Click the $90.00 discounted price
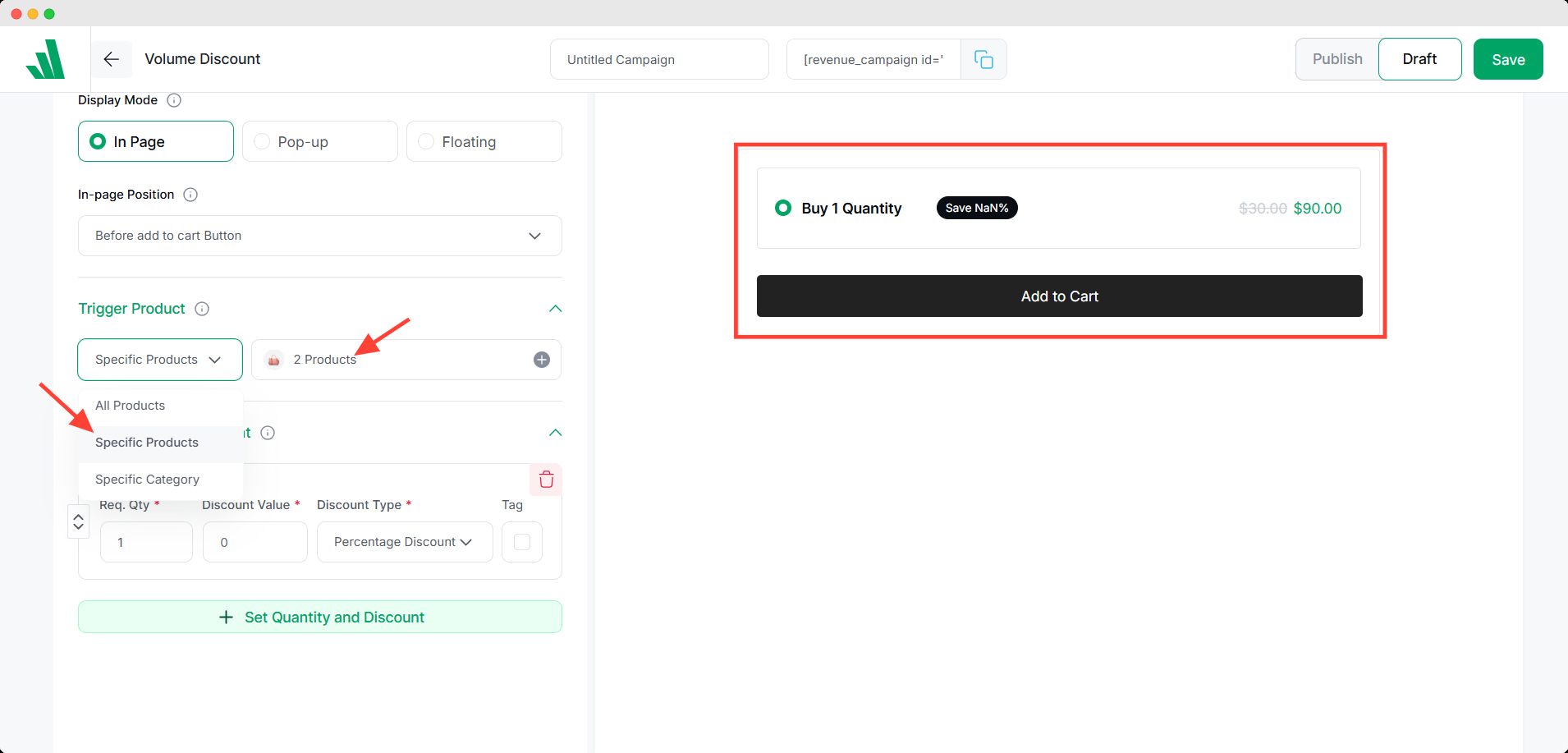The image size is (1568, 753). (x=1318, y=209)
